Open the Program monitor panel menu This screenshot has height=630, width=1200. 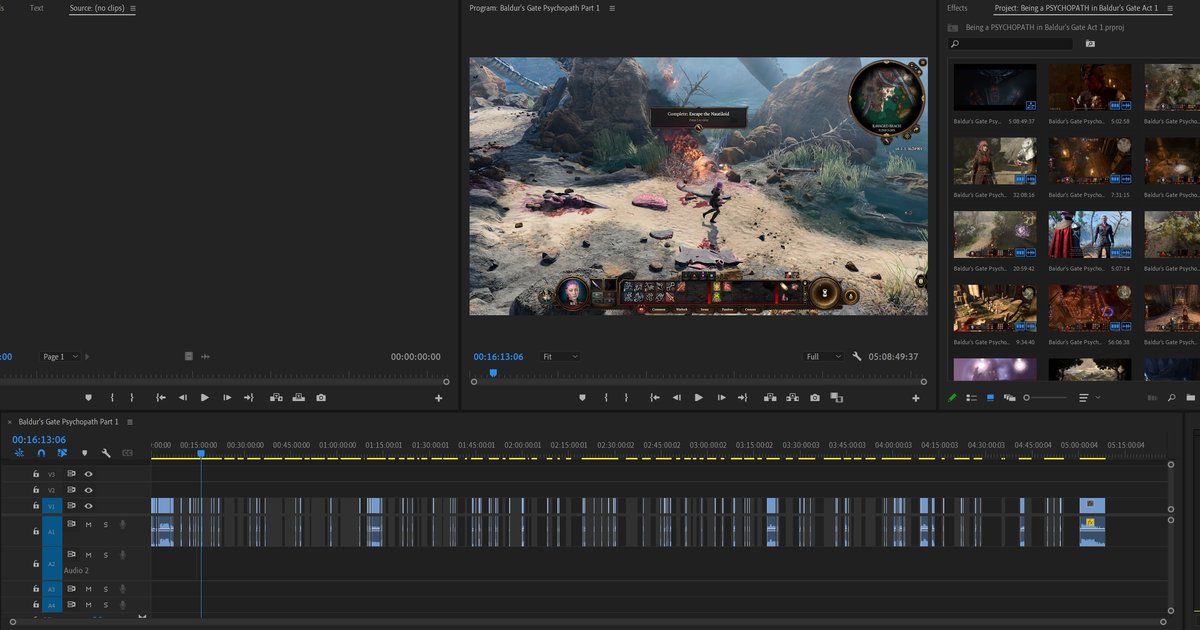(612, 8)
